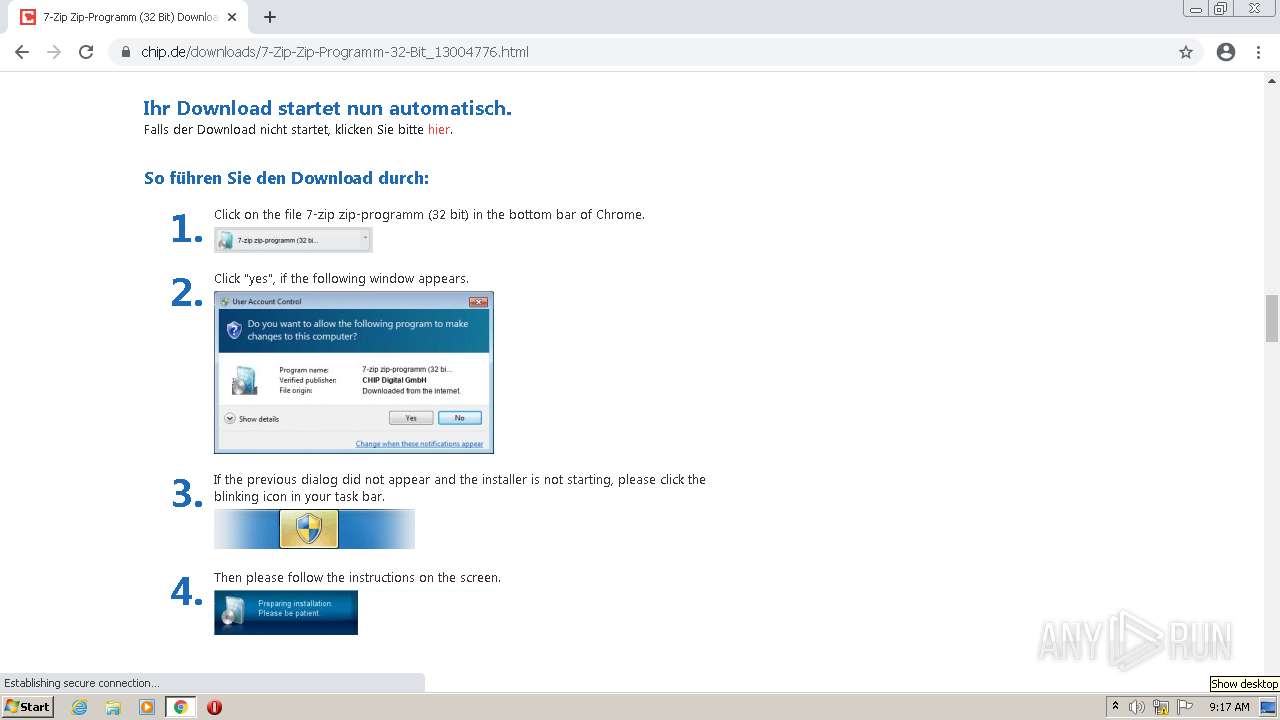The width and height of the screenshot is (1280, 720).
Task: Click the 9:17 AM taskbar clock
Action: click(1229, 707)
